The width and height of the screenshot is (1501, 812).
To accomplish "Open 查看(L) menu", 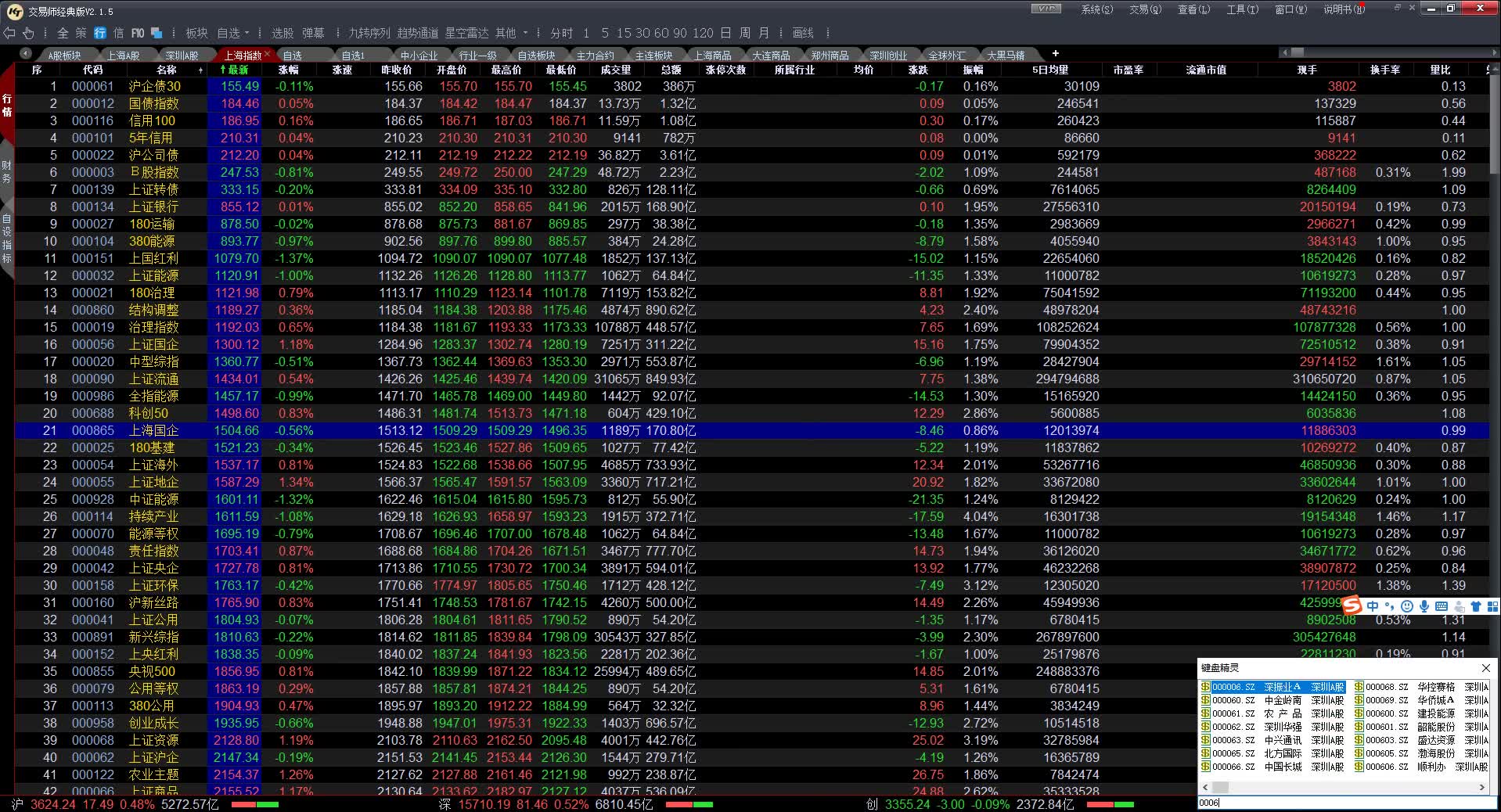I will click(1193, 9).
